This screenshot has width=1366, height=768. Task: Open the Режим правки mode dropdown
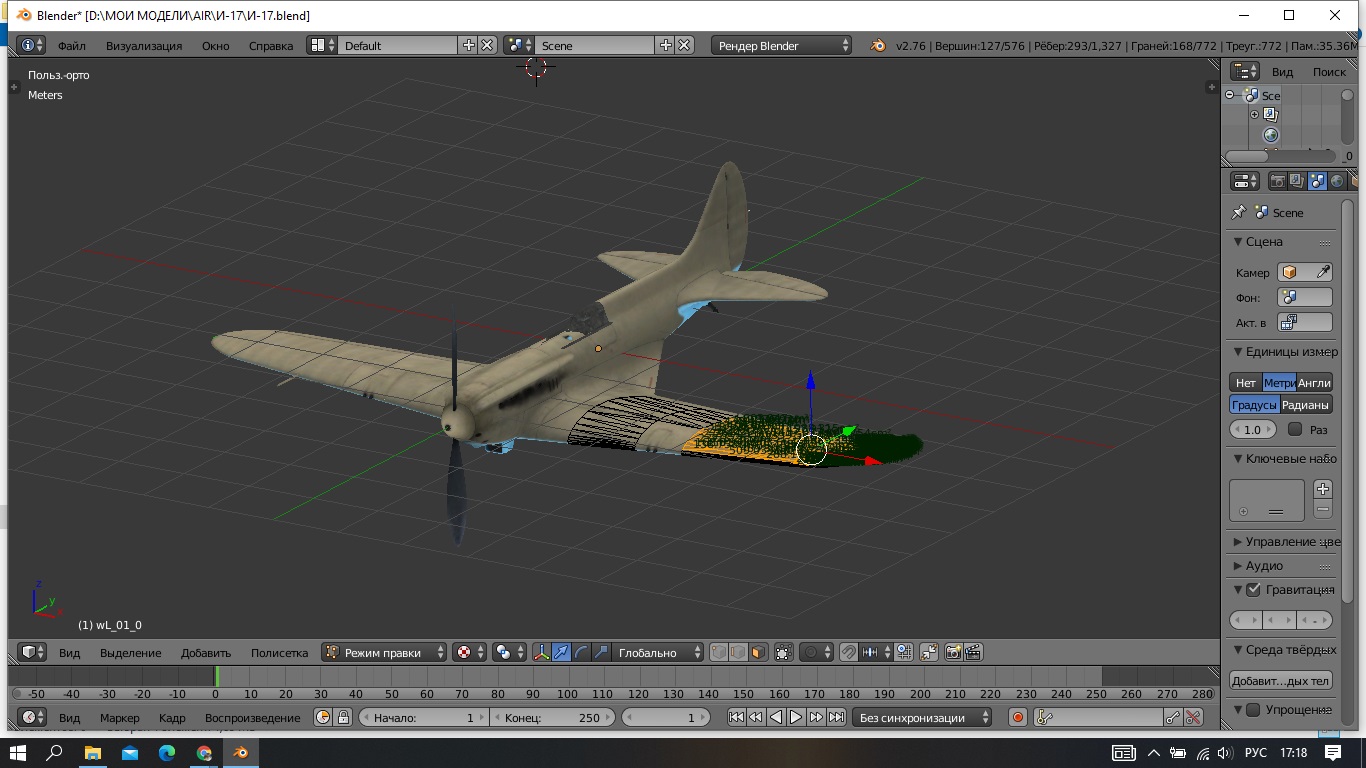385,653
